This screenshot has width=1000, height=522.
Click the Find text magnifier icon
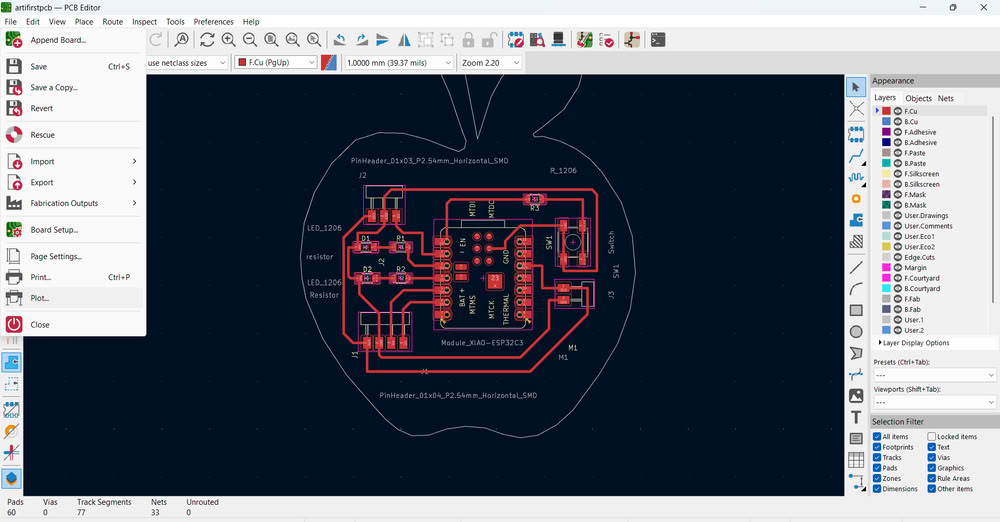tap(182, 40)
